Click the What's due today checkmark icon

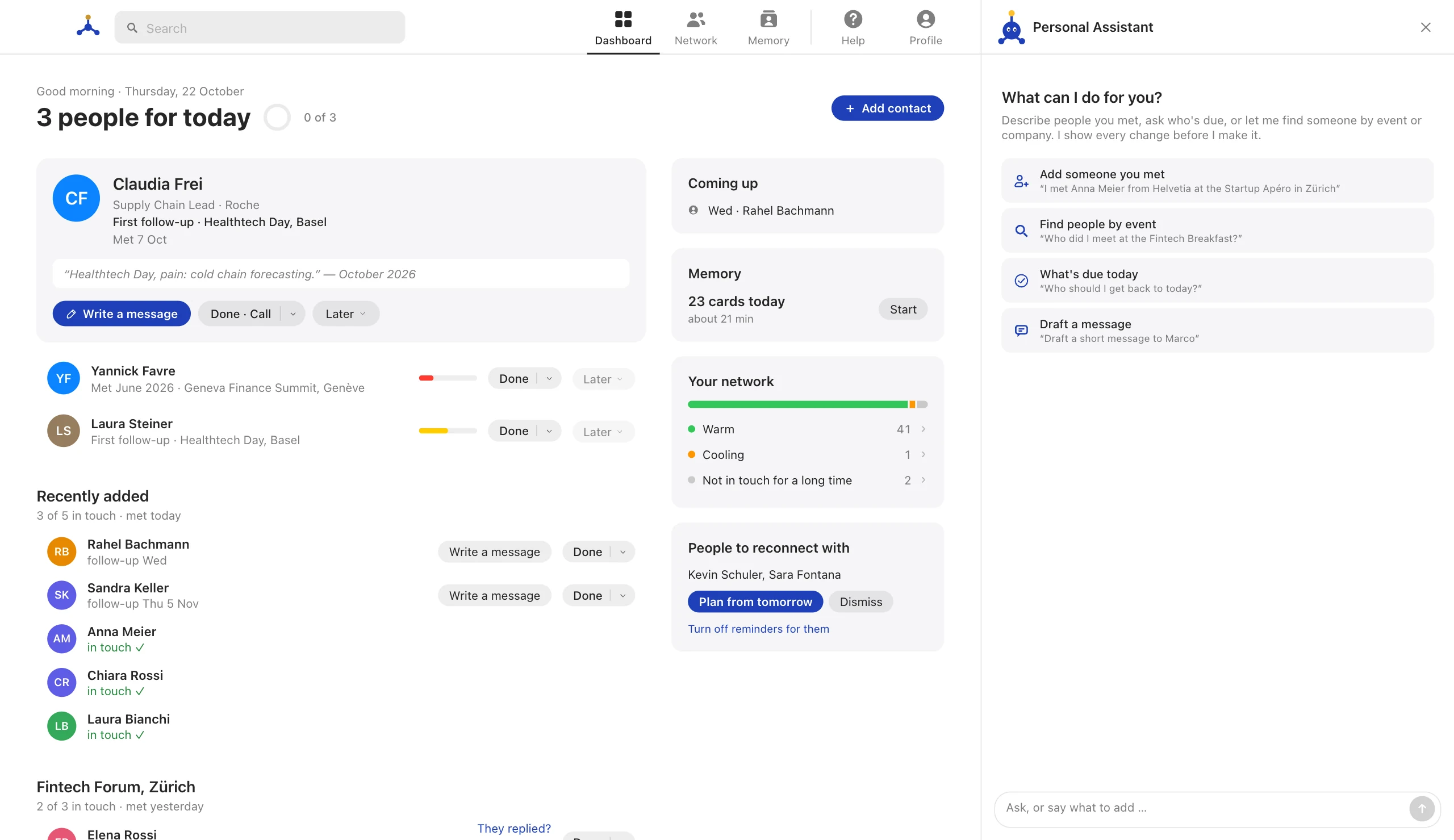[x=1021, y=281]
